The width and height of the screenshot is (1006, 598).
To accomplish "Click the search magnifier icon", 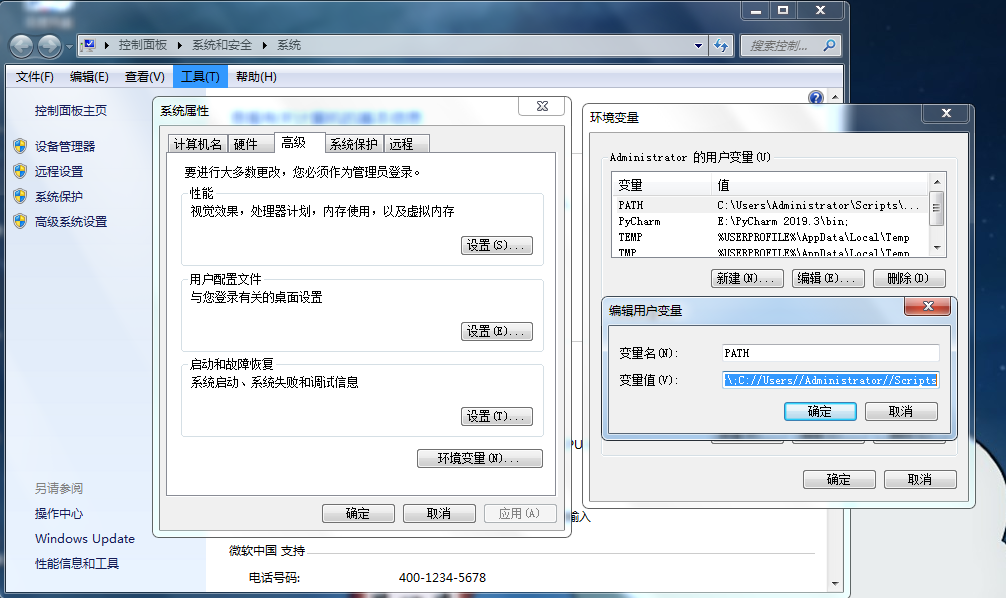I will click(830, 46).
